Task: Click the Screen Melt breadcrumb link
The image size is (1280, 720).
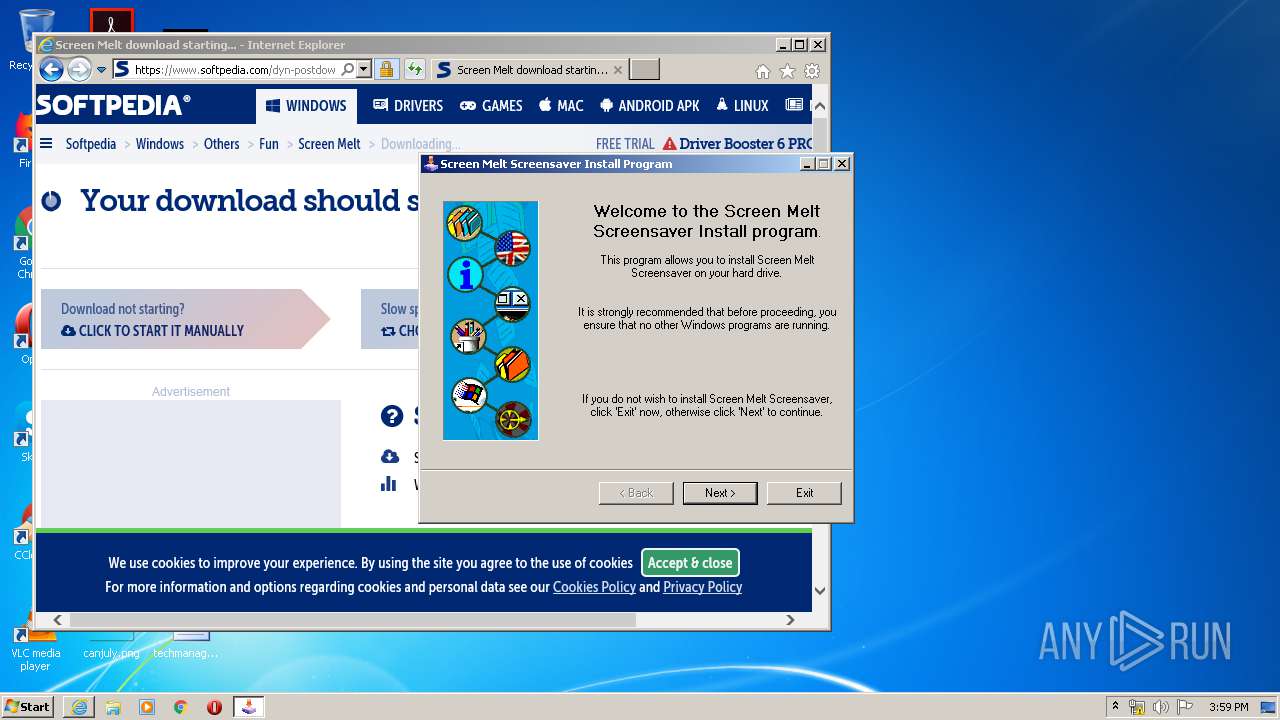Action: 329,144
